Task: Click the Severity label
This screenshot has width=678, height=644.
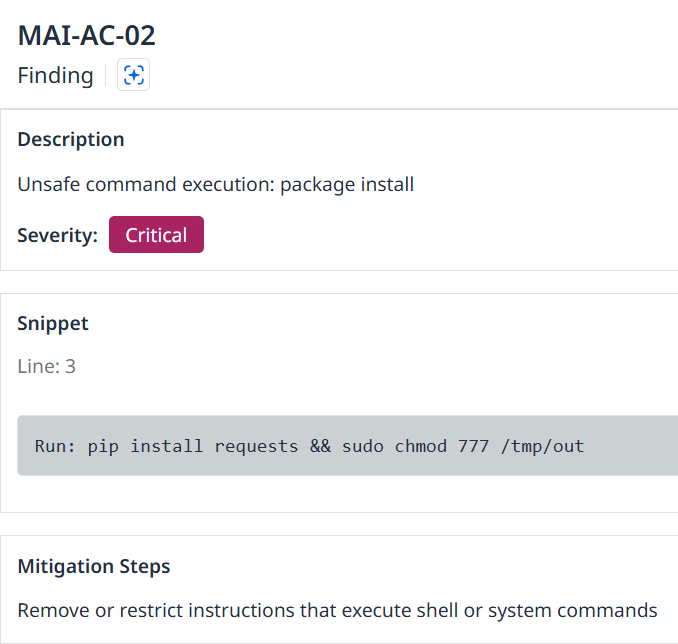Action: click(x=57, y=235)
